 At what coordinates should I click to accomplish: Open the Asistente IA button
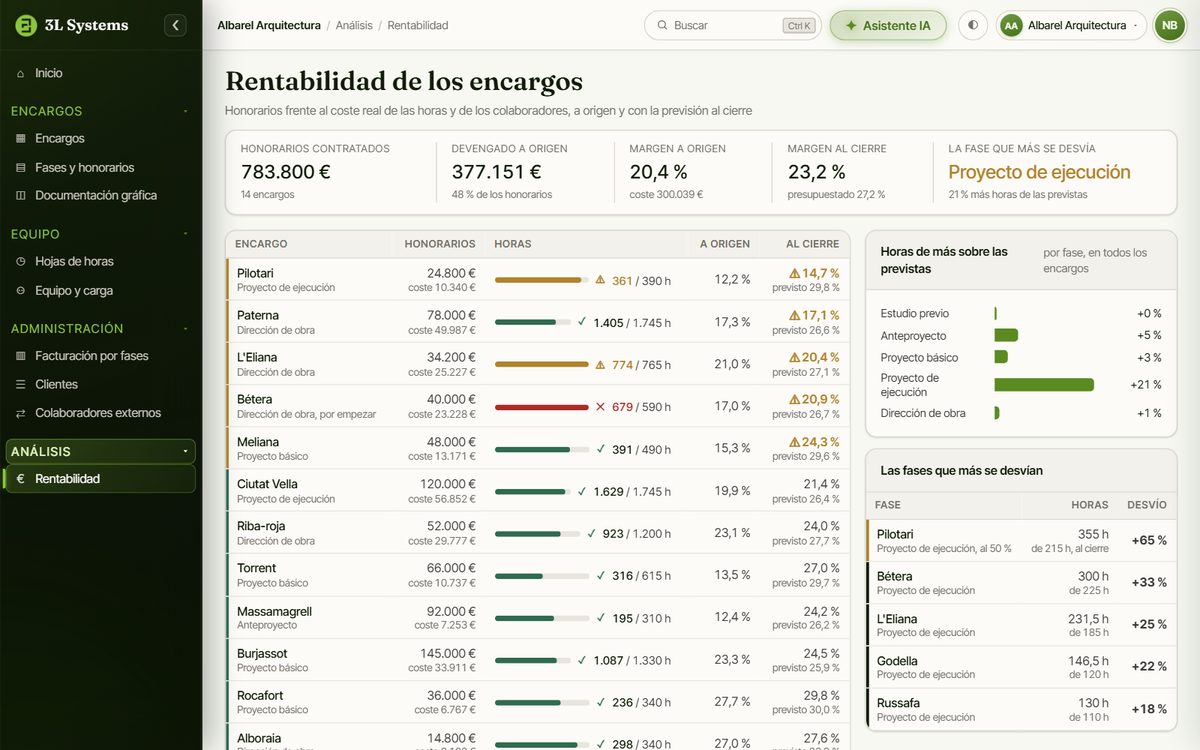tap(888, 26)
